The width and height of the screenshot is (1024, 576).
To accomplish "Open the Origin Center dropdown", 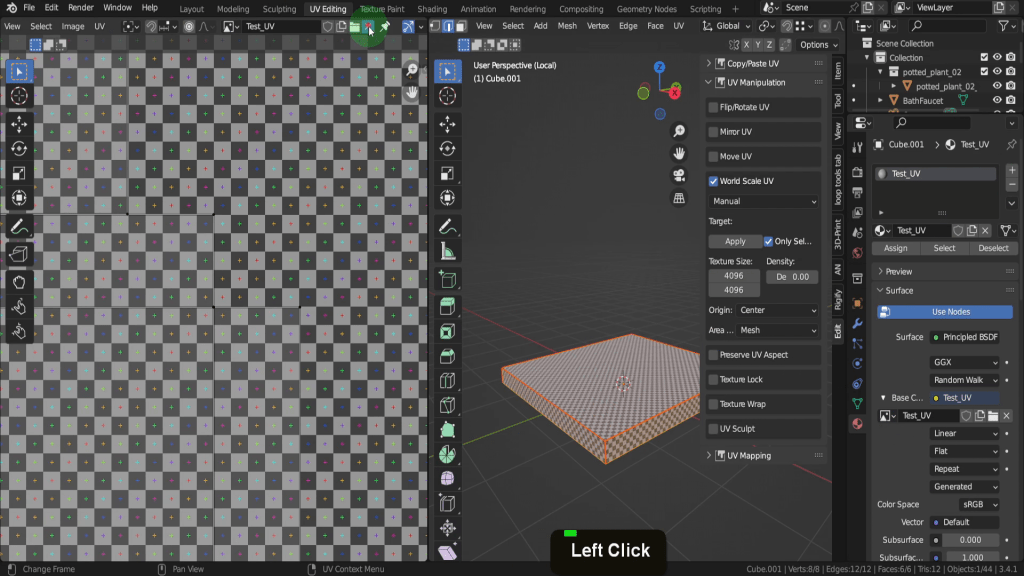I will pos(778,310).
